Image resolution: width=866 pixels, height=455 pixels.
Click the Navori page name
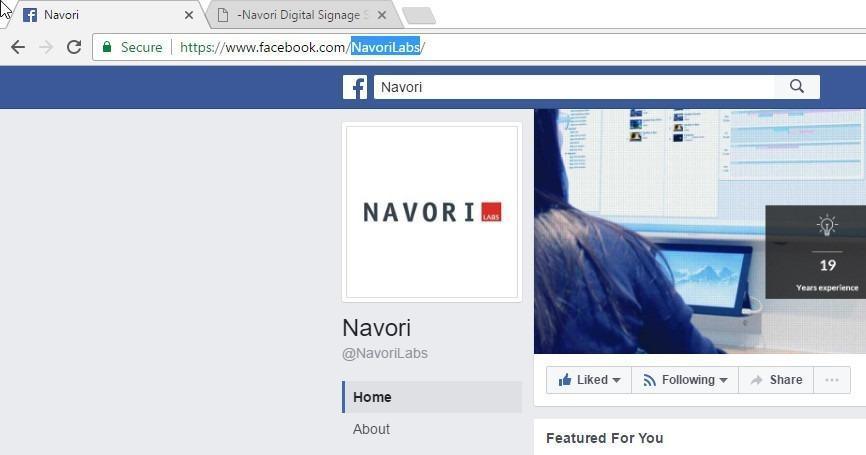(x=376, y=328)
